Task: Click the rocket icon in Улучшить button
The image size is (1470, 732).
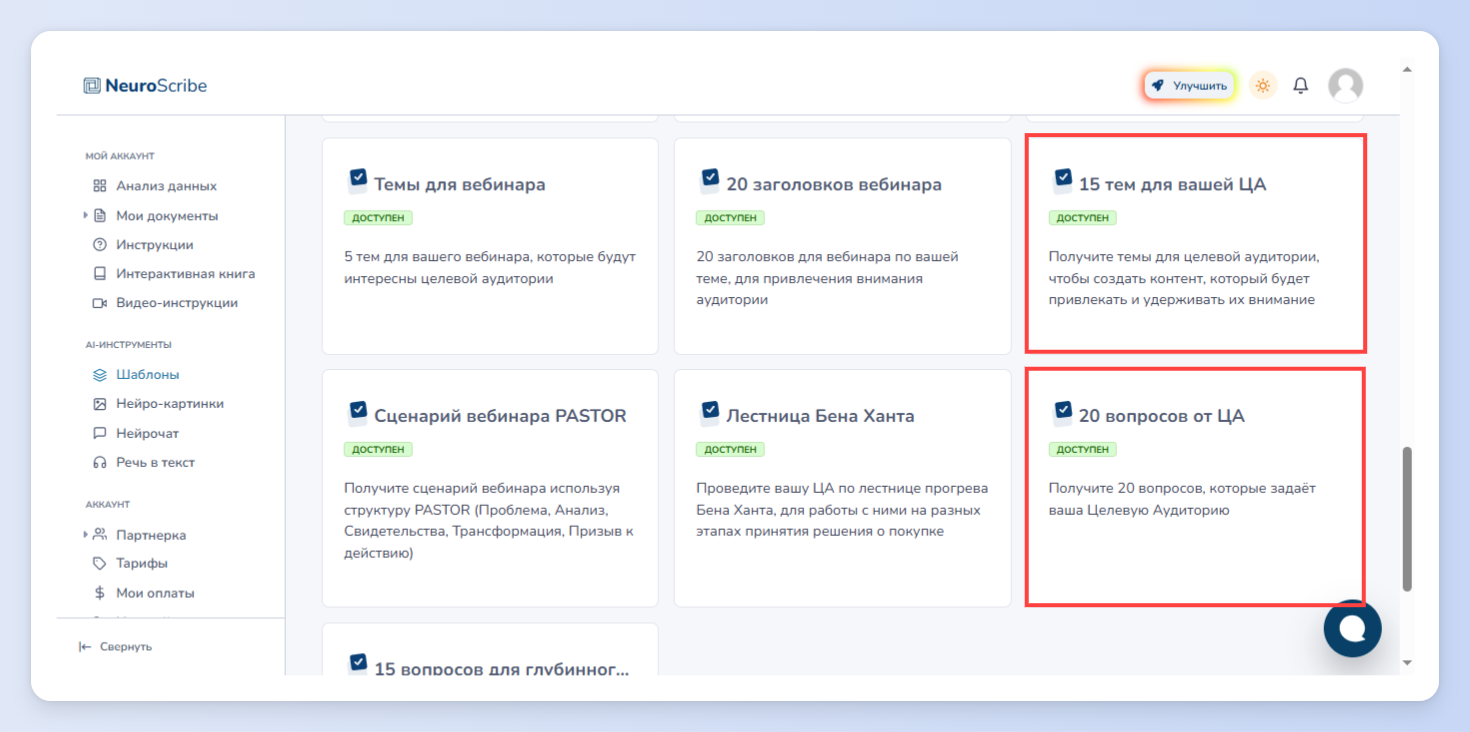Action: (1158, 86)
